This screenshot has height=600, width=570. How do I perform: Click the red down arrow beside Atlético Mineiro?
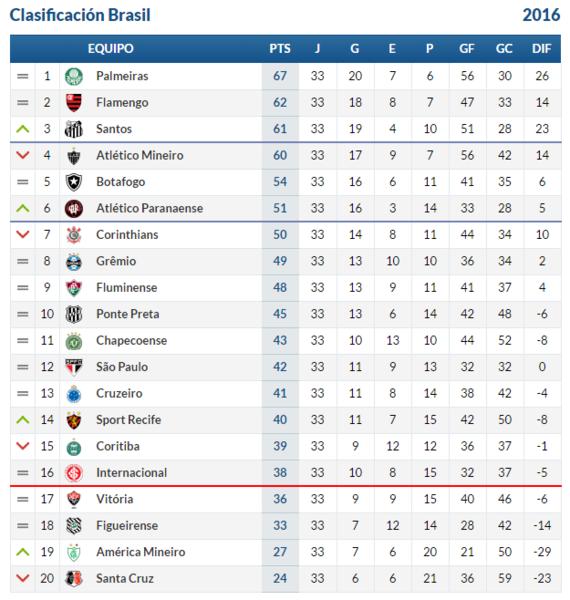pyautogui.click(x=23, y=155)
